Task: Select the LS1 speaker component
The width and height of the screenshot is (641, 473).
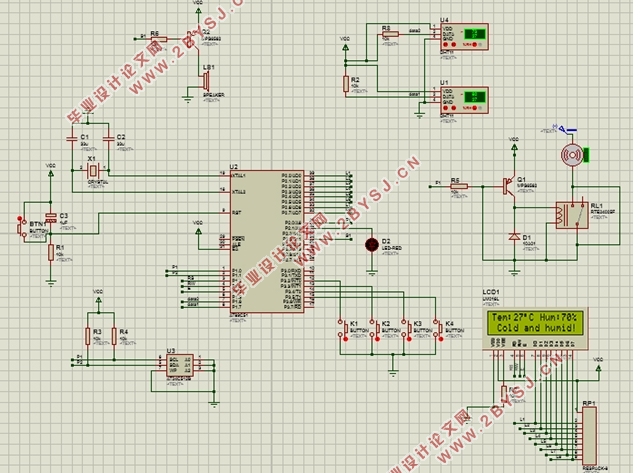Action: tap(207, 81)
